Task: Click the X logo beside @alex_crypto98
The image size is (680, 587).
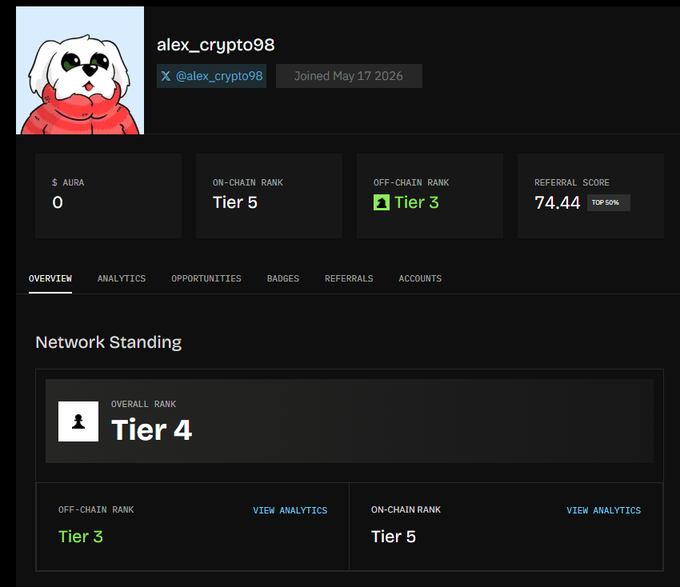Action: [x=165, y=76]
